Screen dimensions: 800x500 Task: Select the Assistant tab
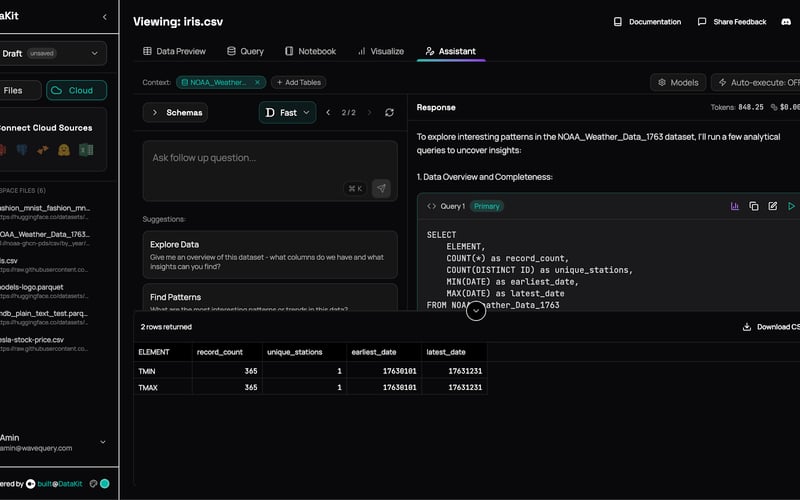click(451, 51)
